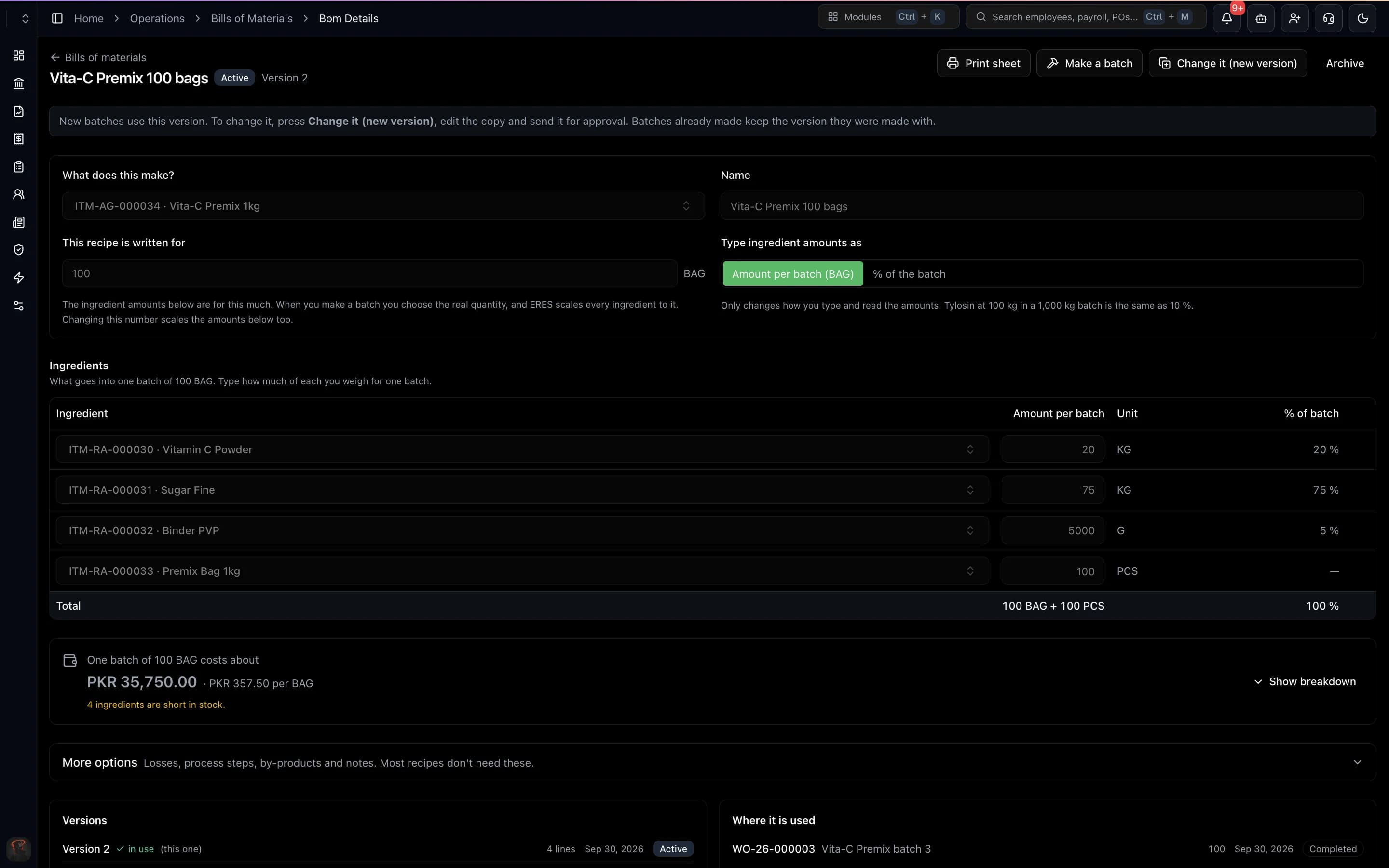Expand the More options section
1389x868 pixels.
[712, 762]
